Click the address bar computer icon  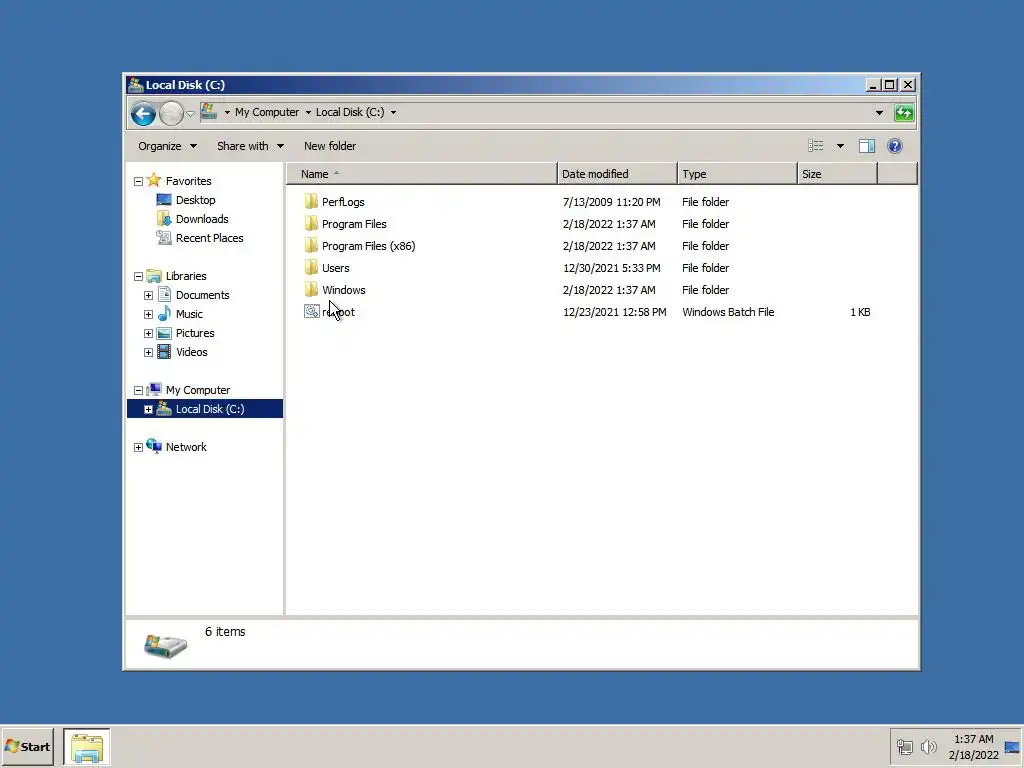209,112
